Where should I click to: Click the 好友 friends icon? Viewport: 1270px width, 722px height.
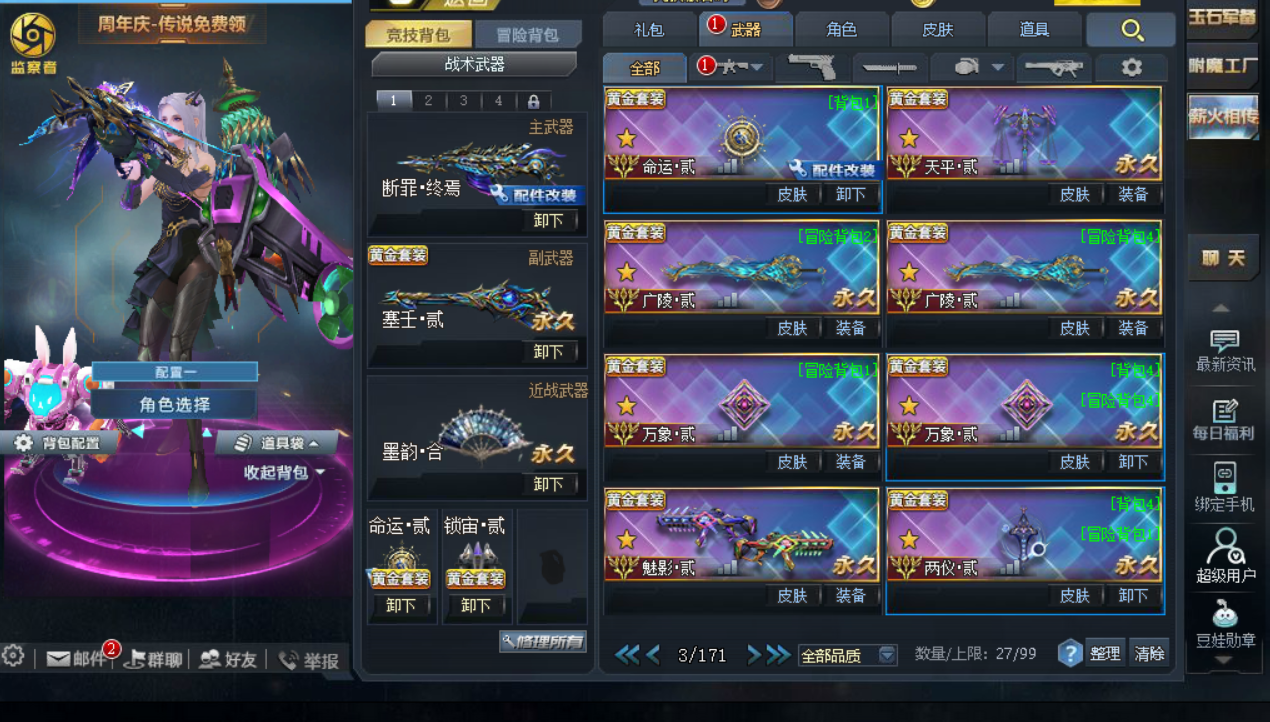228,659
